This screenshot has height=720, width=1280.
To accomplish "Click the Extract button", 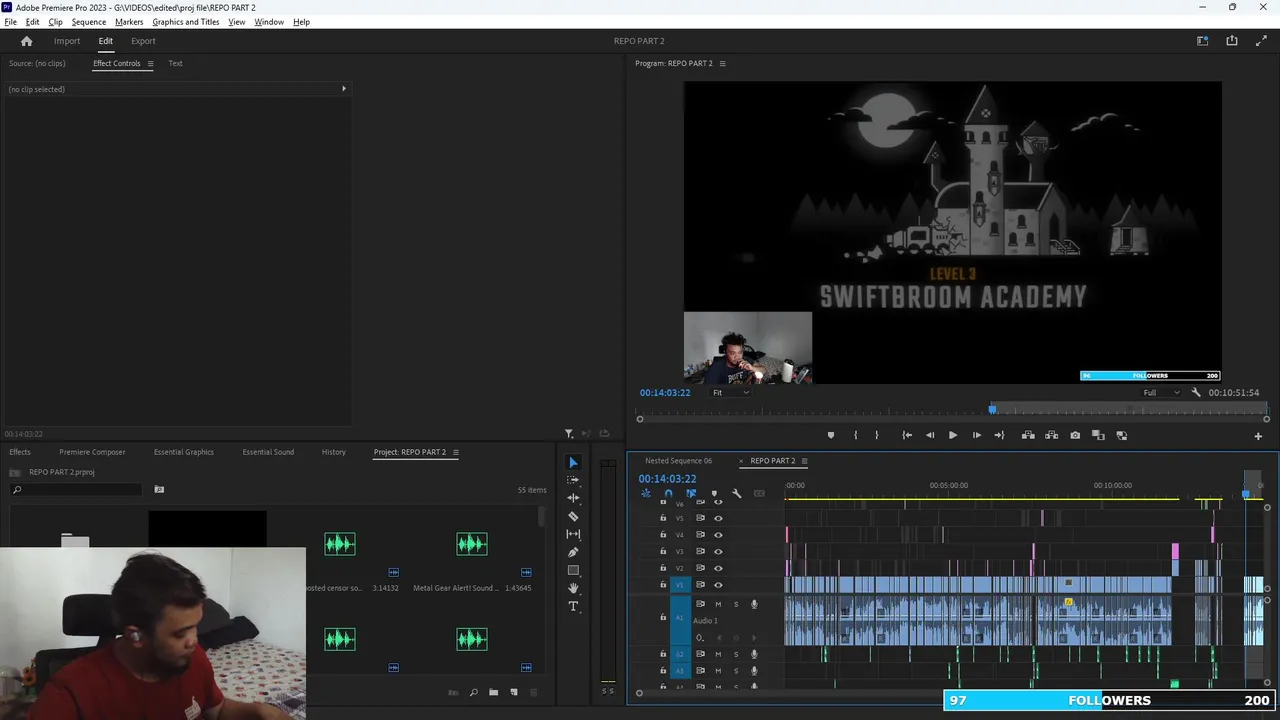I will pyautogui.click(x=1051, y=435).
